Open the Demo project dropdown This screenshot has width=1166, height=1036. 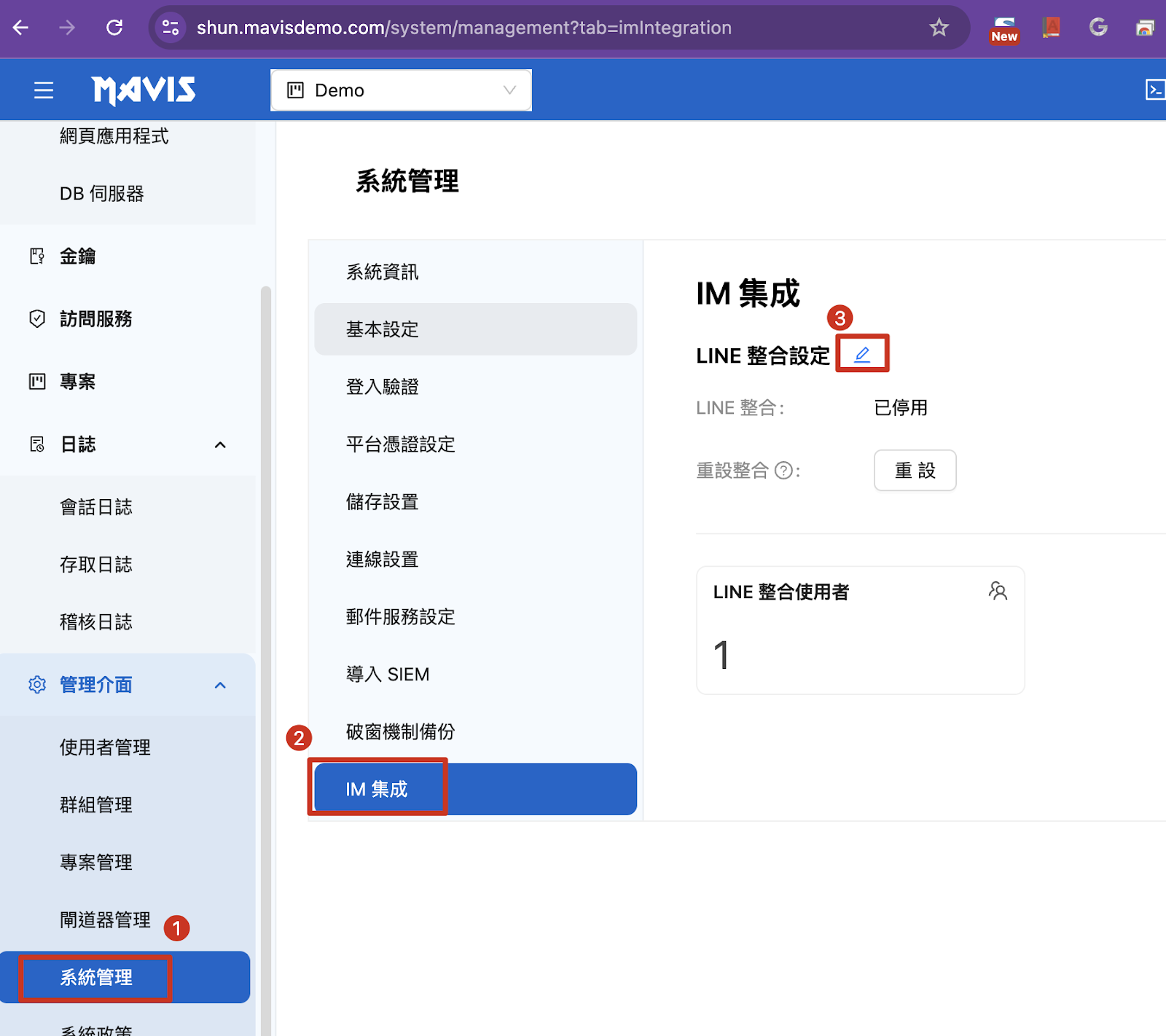(401, 90)
